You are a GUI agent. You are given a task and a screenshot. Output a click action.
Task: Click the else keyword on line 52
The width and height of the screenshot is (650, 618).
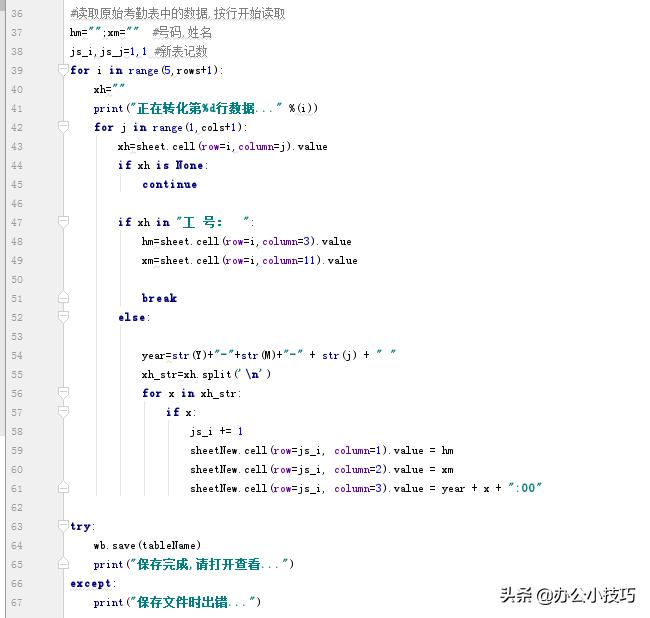(x=132, y=317)
